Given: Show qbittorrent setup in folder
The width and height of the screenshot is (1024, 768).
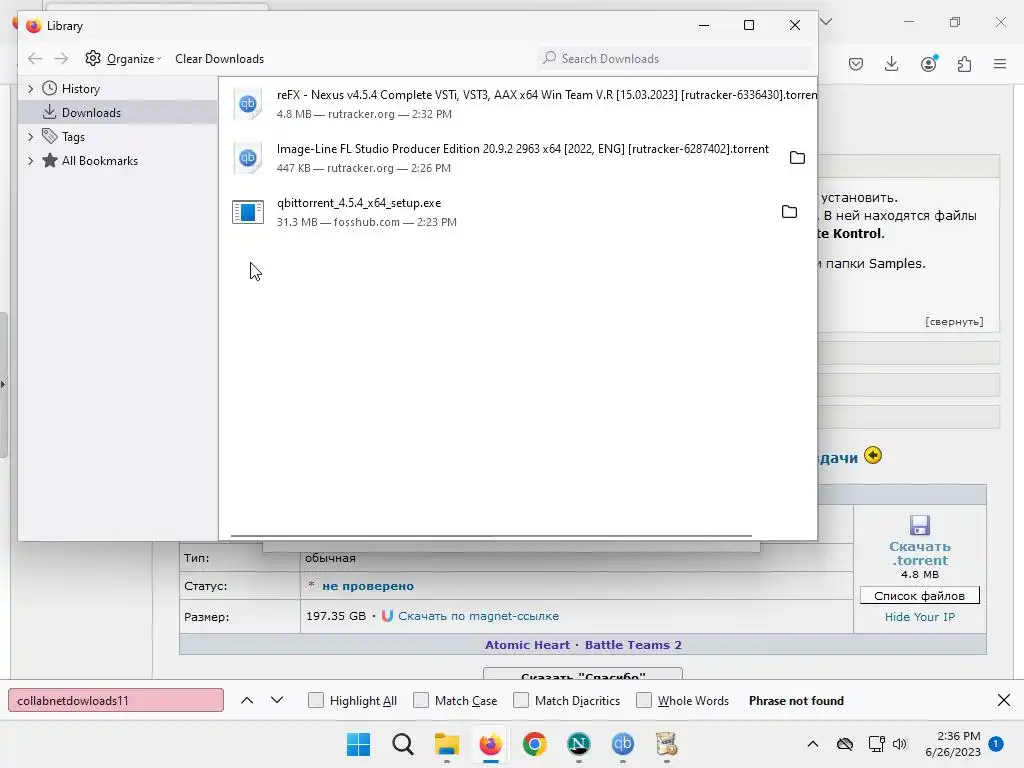Looking at the screenshot, I should [x=790, y=212].
